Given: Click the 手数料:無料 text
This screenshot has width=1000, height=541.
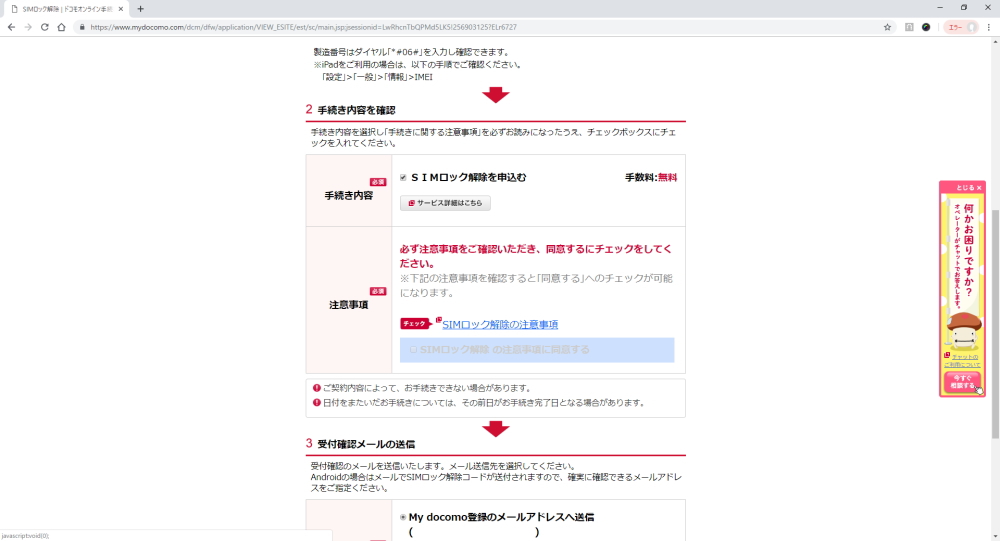Looking at the screenshot, I should (x=651, y=177).
